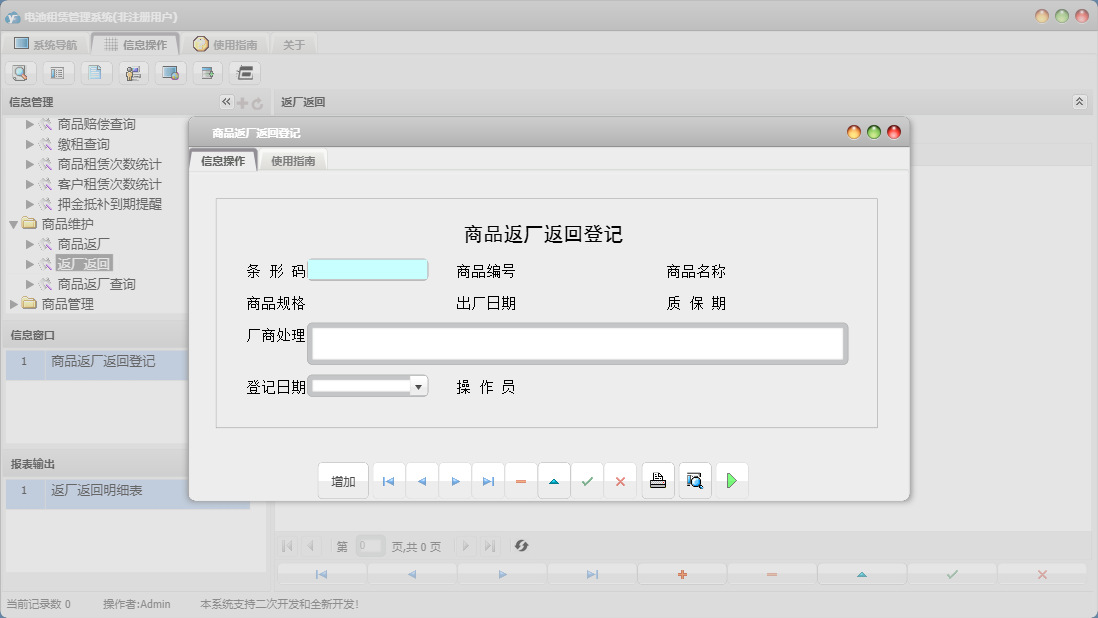Click the export icon on the main toolbar
Screen dimensions: 1098x618
[x=206, y=72]
